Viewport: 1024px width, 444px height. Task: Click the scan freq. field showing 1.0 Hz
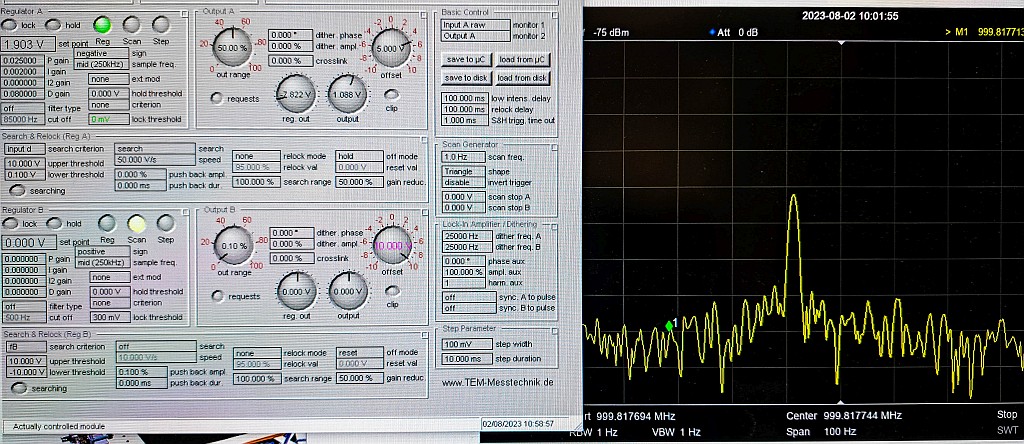[463, 157]
